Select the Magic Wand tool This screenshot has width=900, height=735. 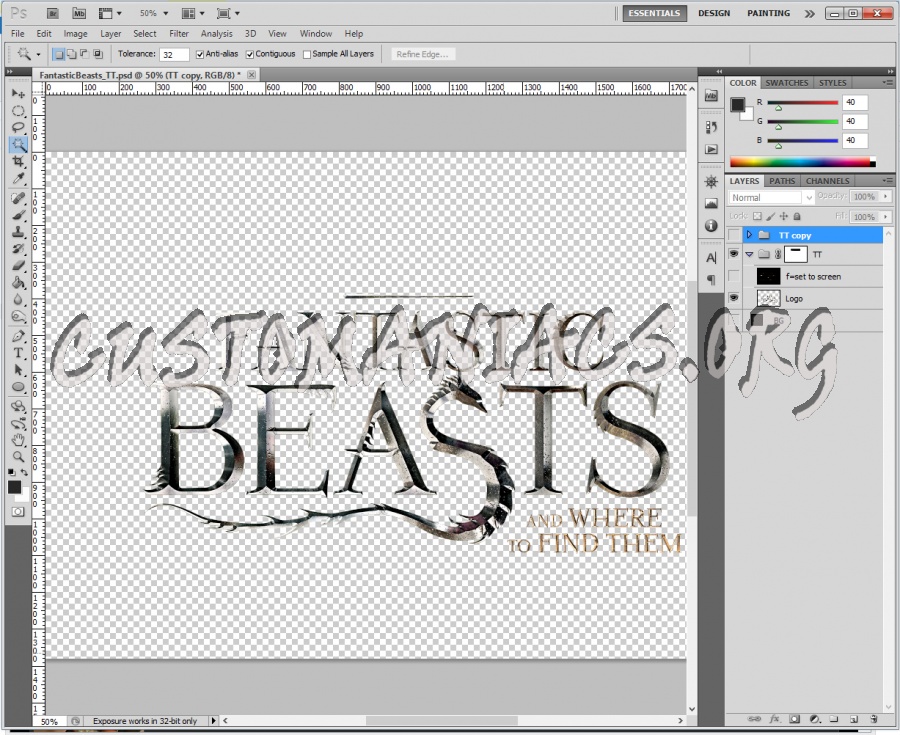click(18, 145)
